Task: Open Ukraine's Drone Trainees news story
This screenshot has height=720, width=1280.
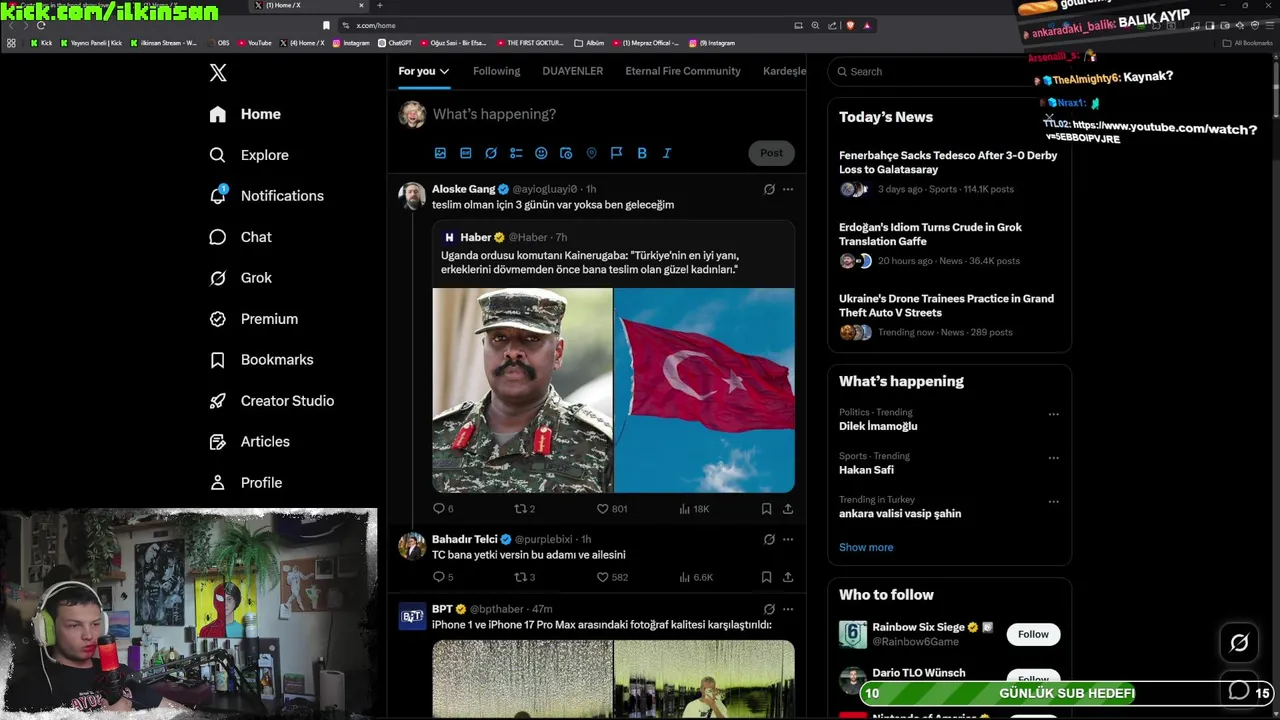Action: coord(949,316)
